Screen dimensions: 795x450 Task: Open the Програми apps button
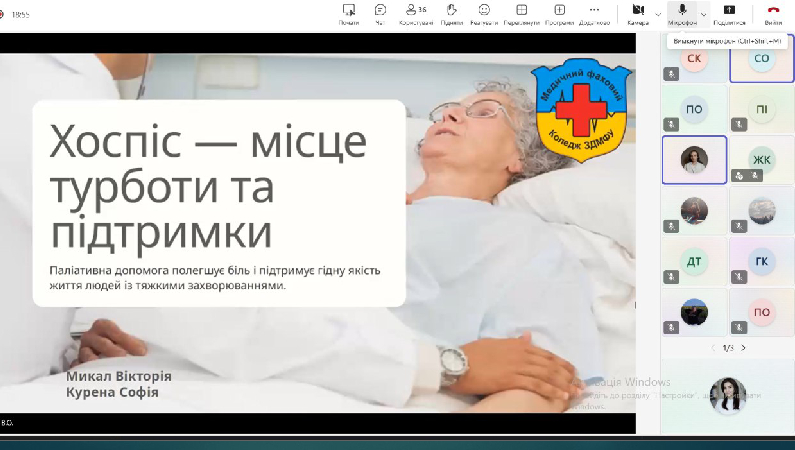560,14
